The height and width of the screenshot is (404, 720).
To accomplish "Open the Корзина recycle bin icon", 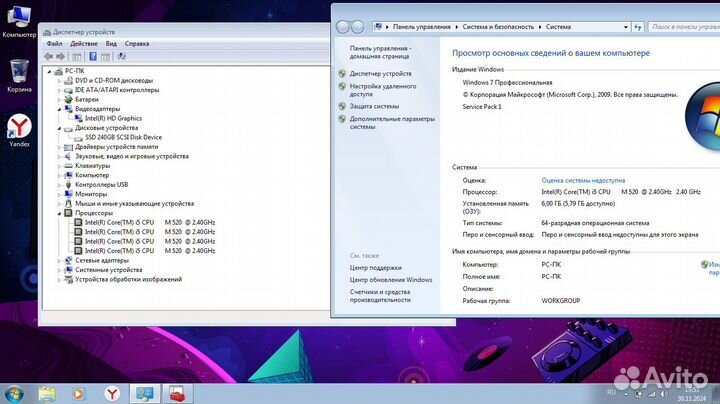I will (19, 75).
